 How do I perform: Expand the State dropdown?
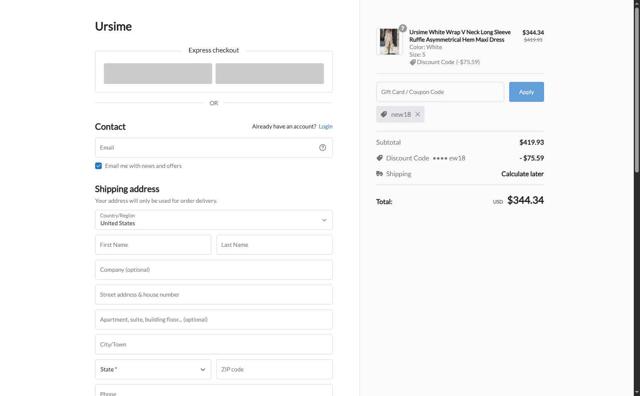pos(153,369)
